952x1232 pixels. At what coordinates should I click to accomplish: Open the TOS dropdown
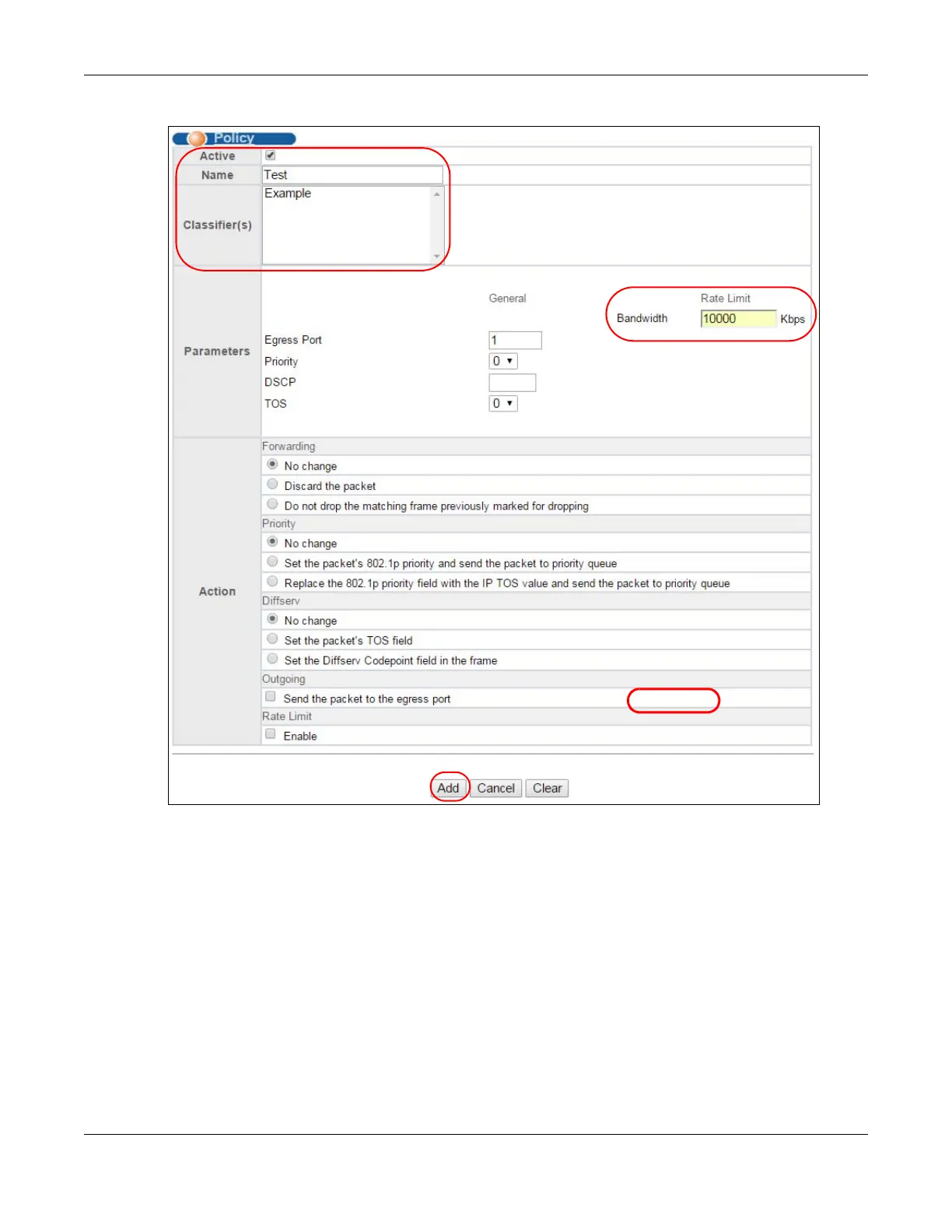coord(503,404)
